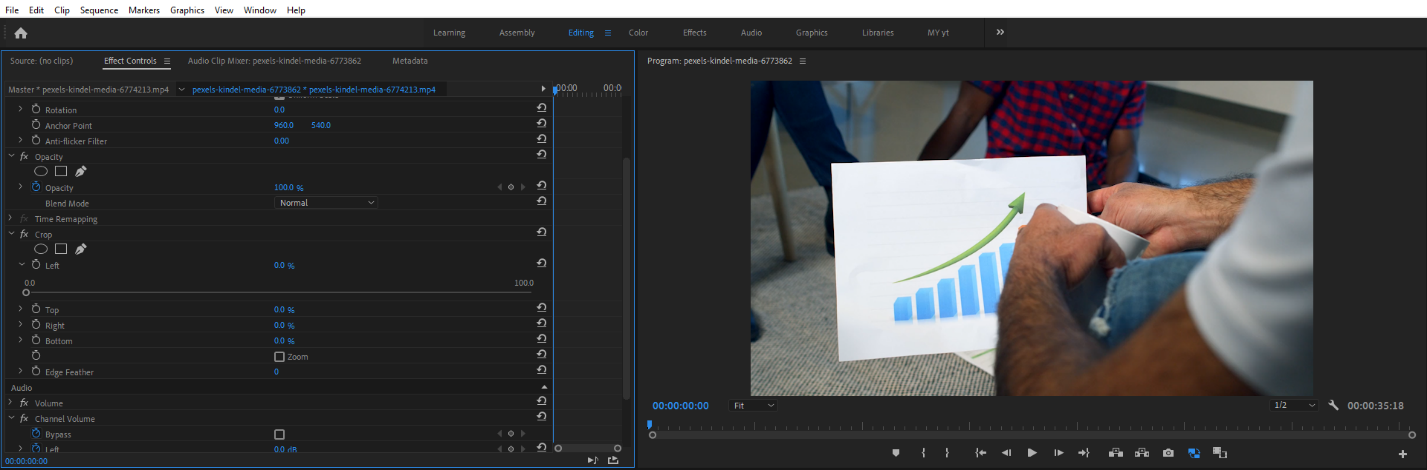Toggle animation stopwatch for Anchor Point
1427x470 pixels.
[x=36, y=125]
